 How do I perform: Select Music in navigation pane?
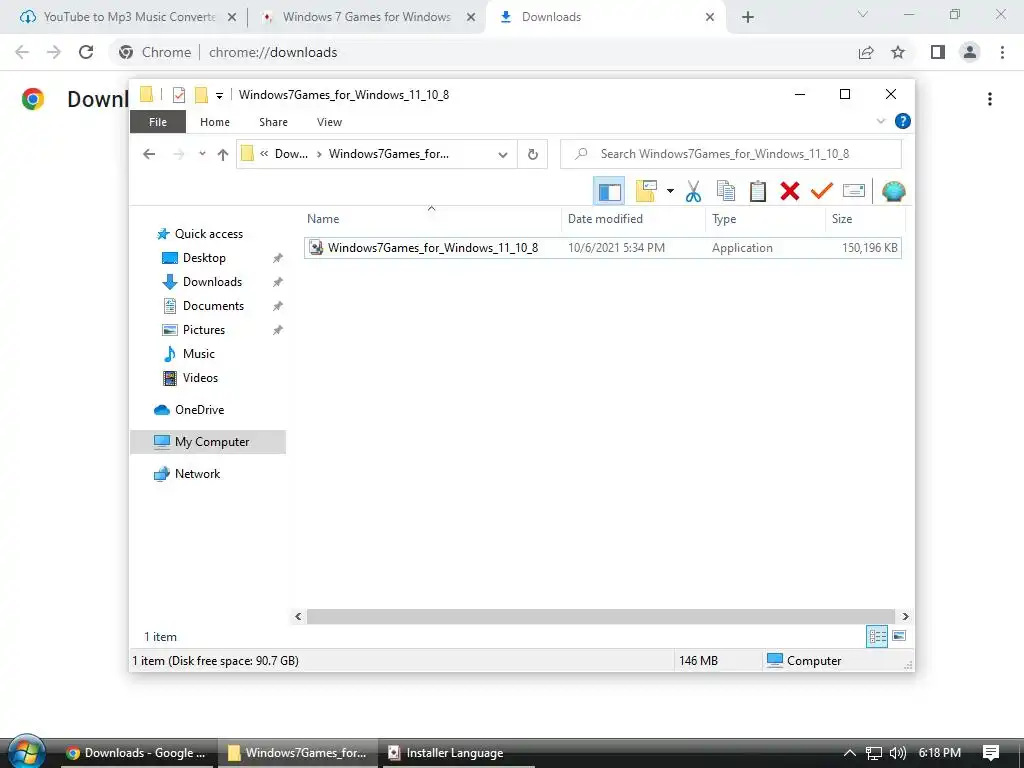[x=199, y=354]
